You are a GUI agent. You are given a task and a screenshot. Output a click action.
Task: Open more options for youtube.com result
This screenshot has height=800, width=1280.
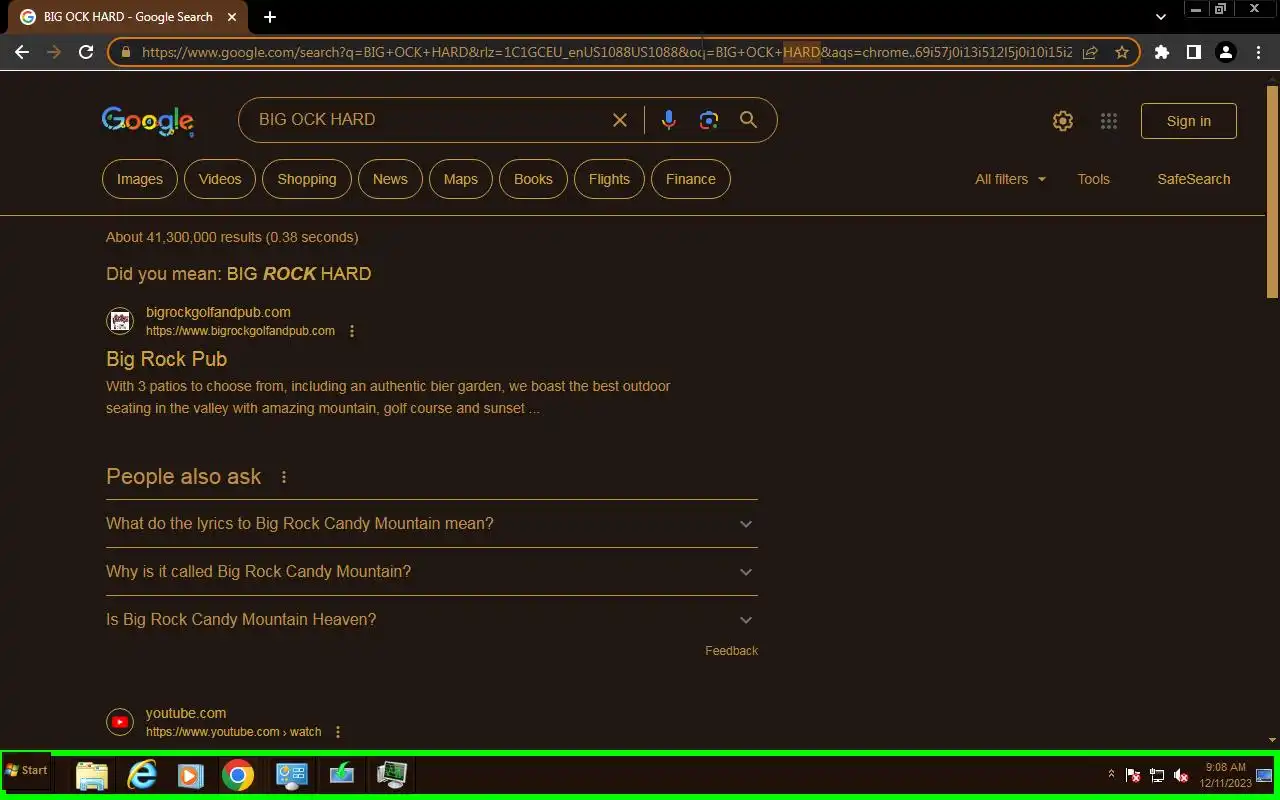click(338, 732)
